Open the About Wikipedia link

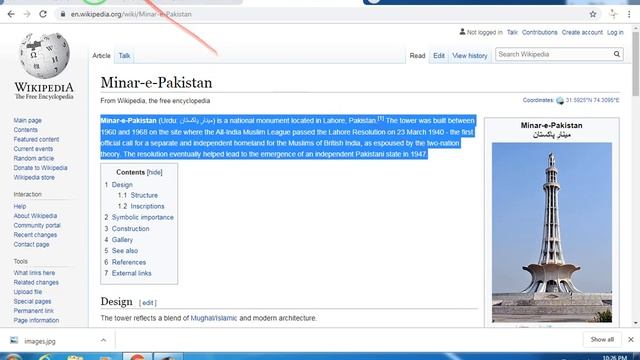(35, 216)
